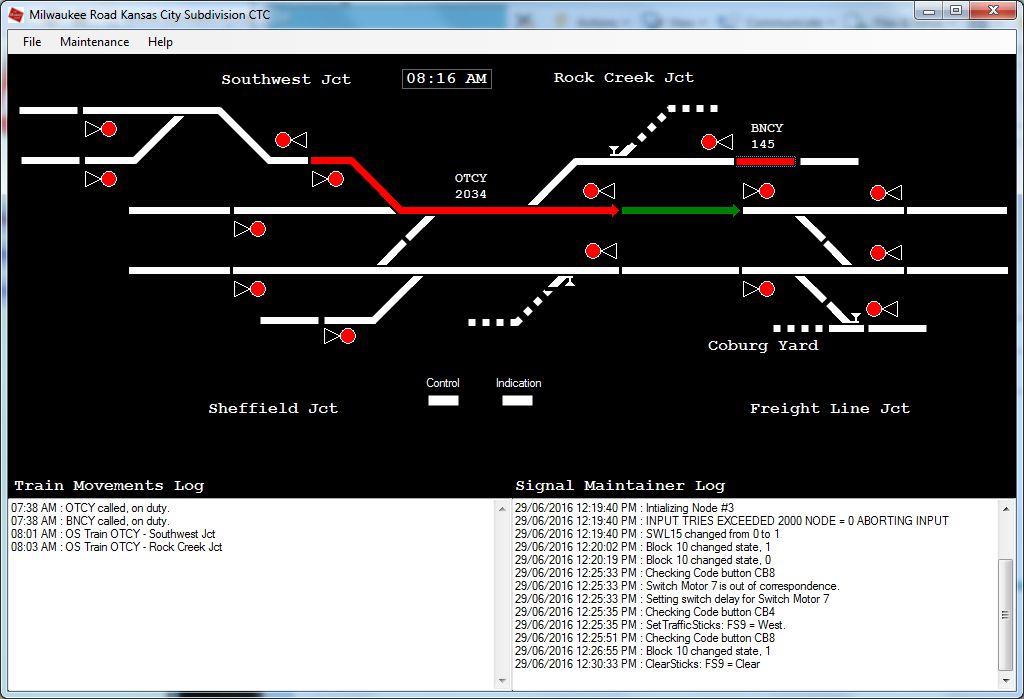Click the white Control indicator button

(x=443, y=400)
